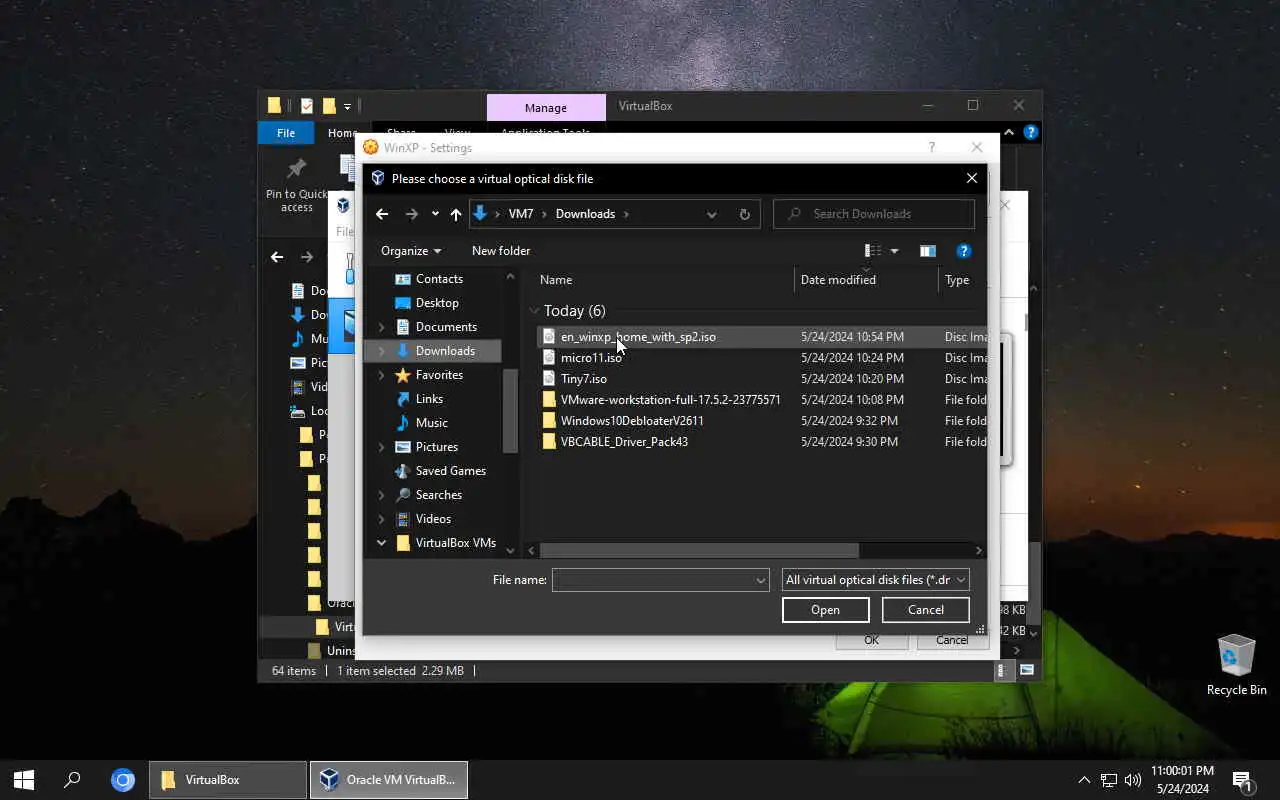Select Links in navigation tree
1280x800 pixels.
(429, 399)
